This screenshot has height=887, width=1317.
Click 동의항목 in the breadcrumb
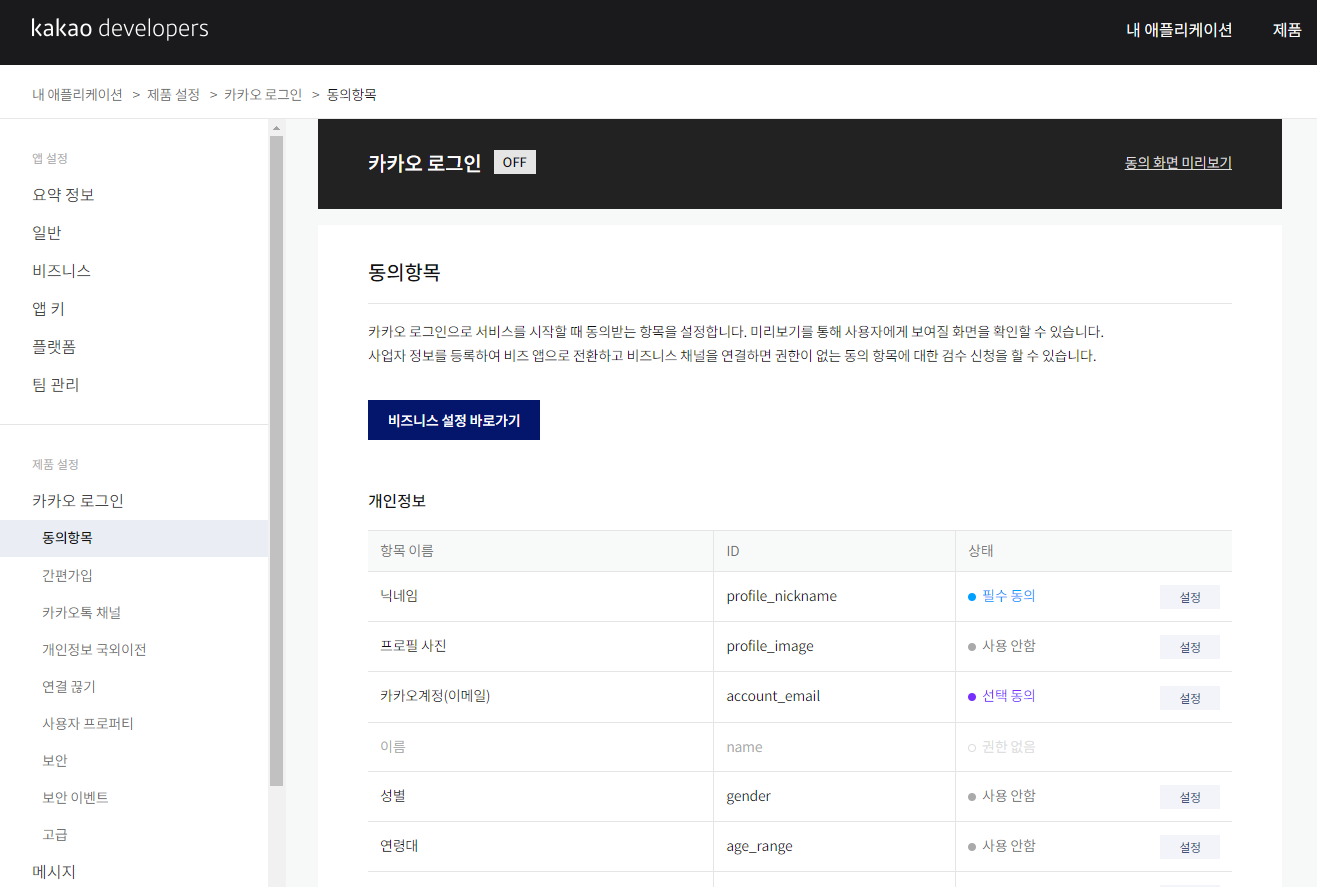pos(351,94)
